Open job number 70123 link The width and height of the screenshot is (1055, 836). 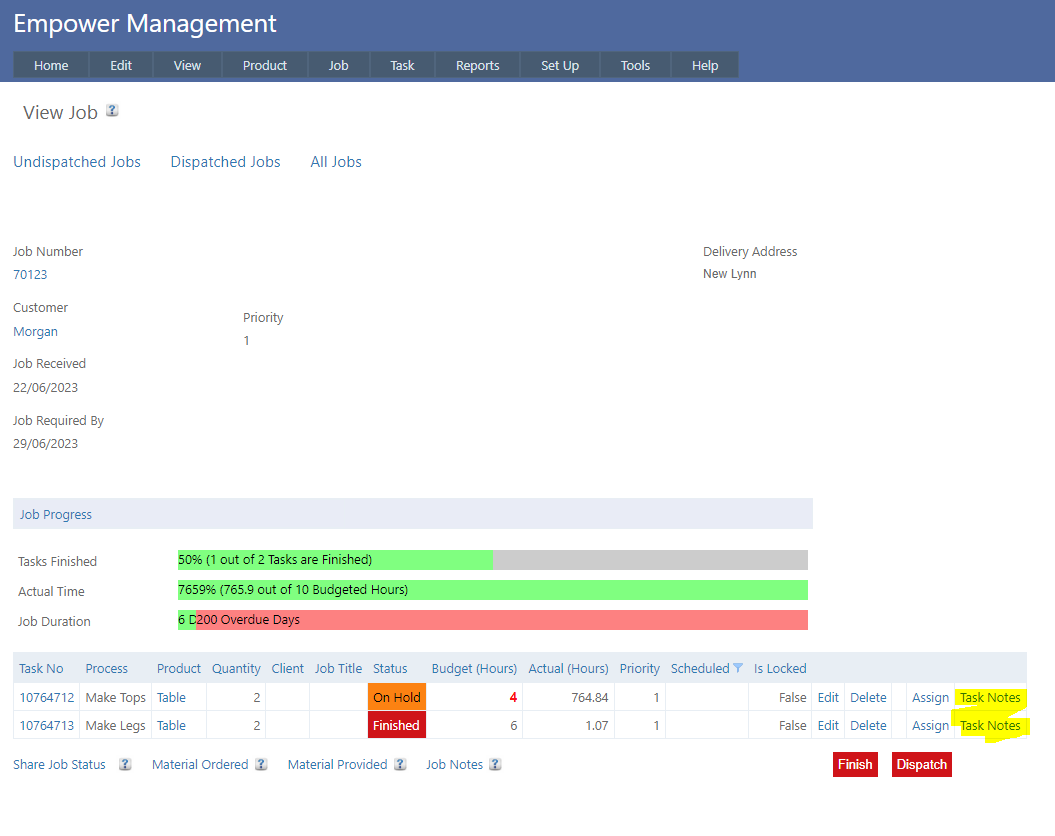[x=30, y=274]
